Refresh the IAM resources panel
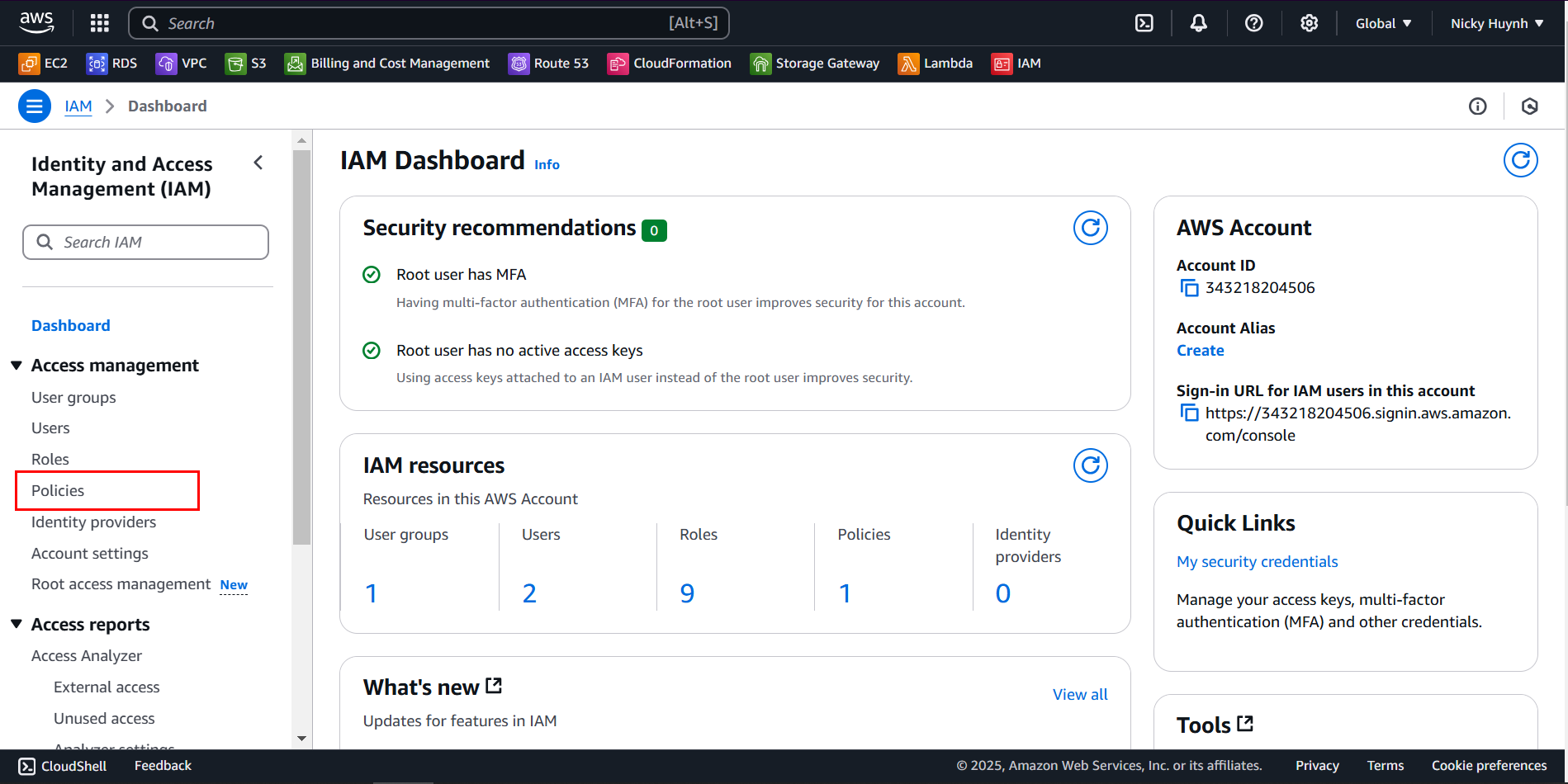1568x784 pixels. click(x=1091, y=465)
